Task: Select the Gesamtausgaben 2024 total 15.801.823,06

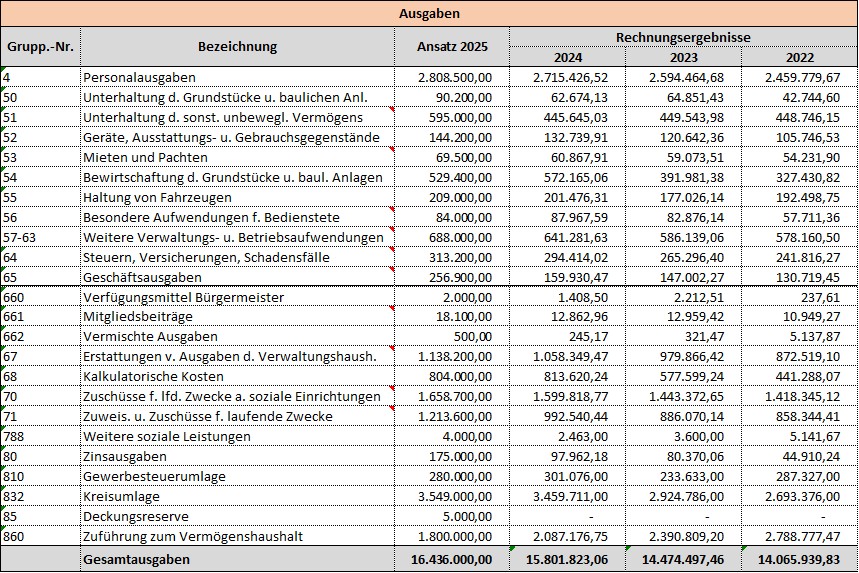Action: pos(567,559)
